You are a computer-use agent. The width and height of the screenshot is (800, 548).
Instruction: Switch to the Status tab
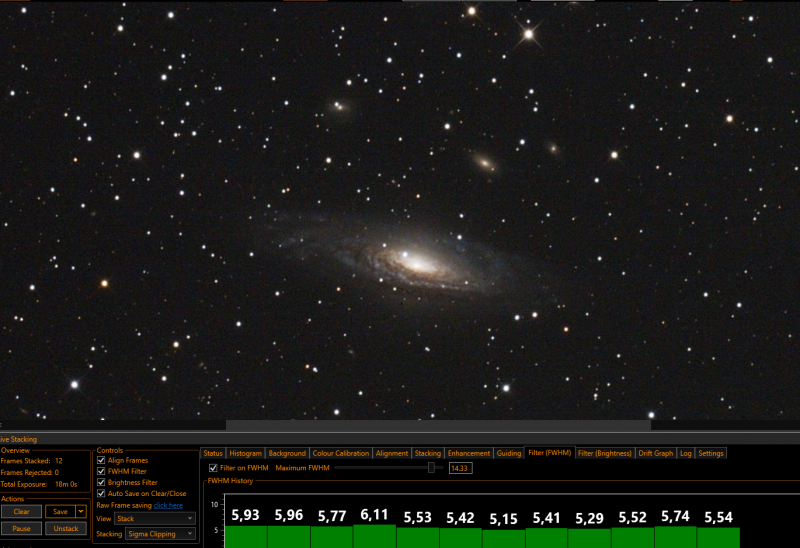click(213, 453)
